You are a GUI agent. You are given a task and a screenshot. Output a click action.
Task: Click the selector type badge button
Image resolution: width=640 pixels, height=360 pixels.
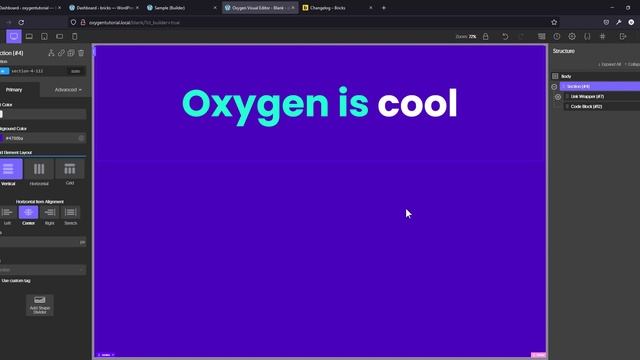4,71
